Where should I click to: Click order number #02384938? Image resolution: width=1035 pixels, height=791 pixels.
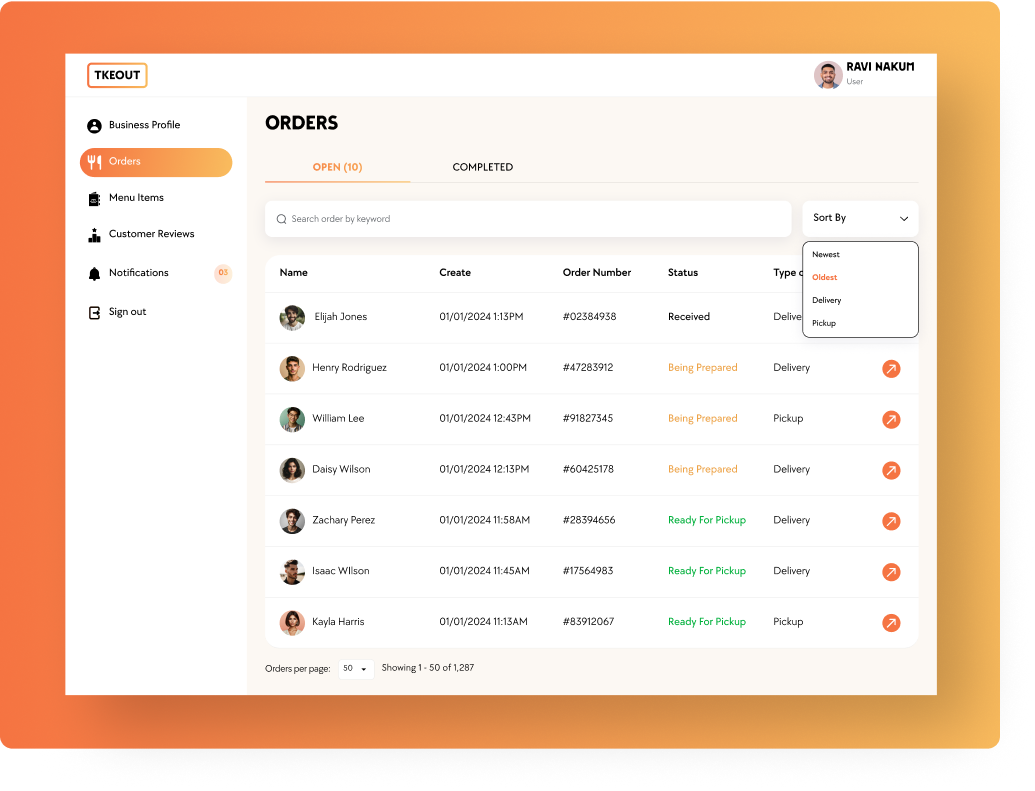click(589, 317)
